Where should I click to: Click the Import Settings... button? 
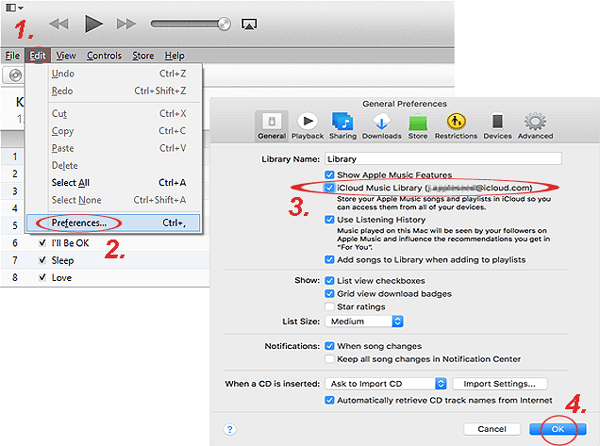[x=500, y=384]
